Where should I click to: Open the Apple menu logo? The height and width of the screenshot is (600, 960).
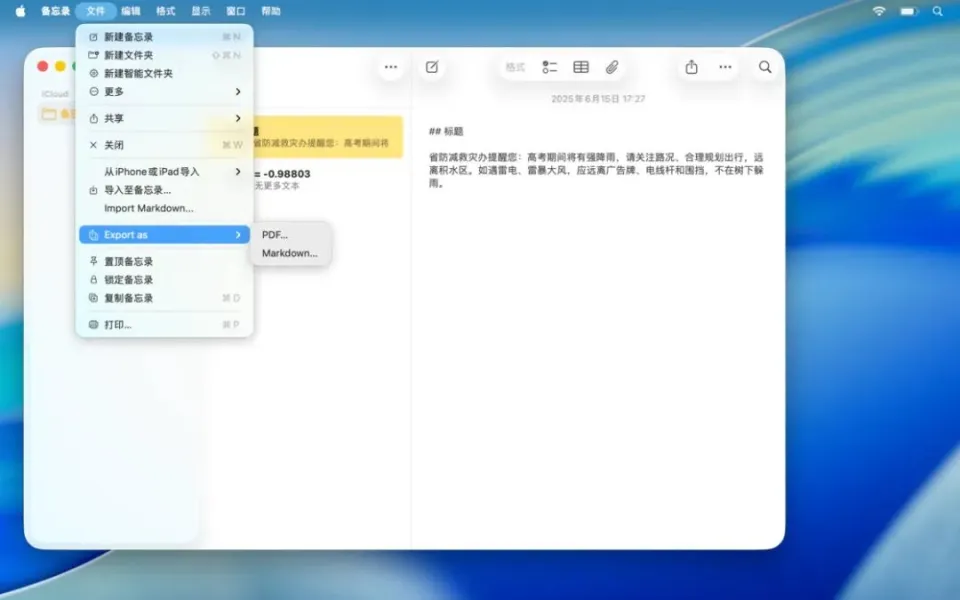coord(20,11)
